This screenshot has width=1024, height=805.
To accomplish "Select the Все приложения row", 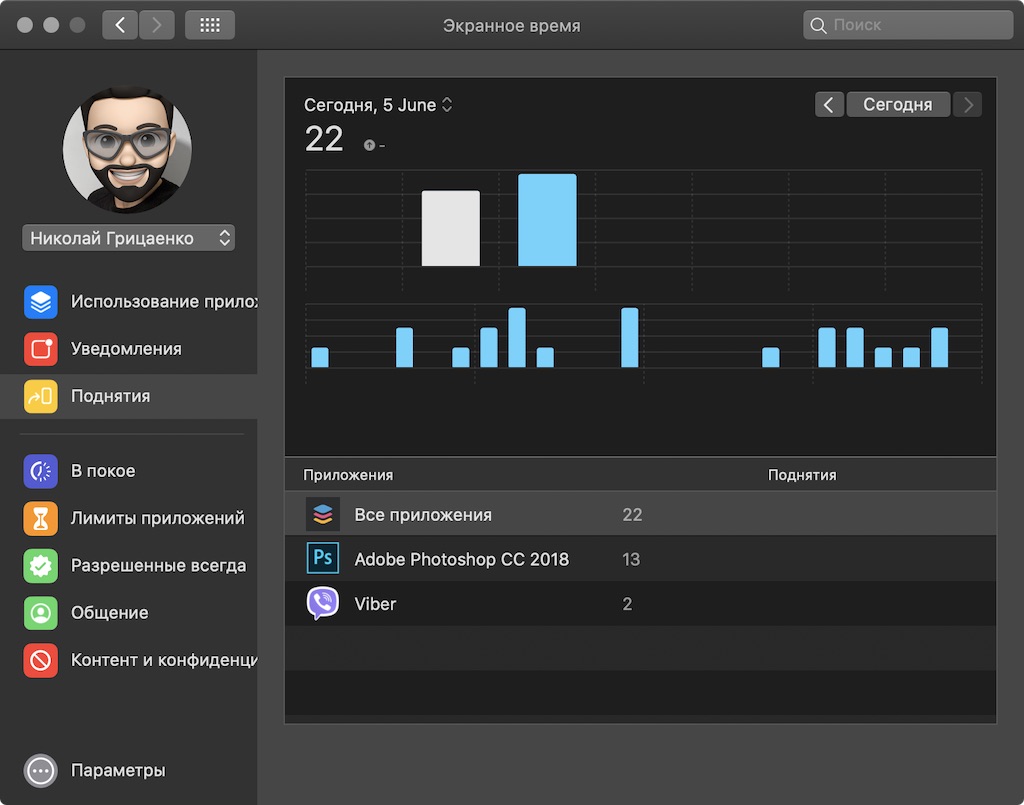I will click(x=641, y=514).
